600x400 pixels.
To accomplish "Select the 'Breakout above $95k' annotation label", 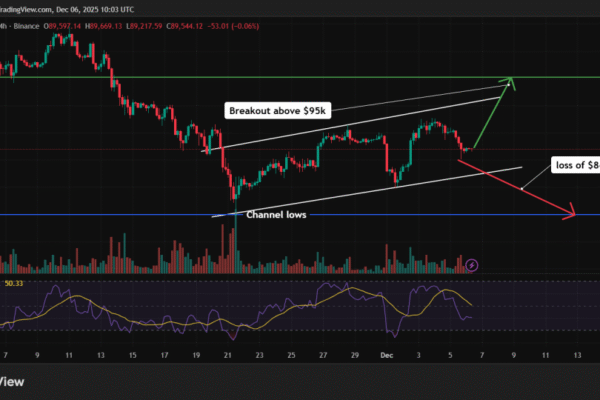I will coord(278,109).
